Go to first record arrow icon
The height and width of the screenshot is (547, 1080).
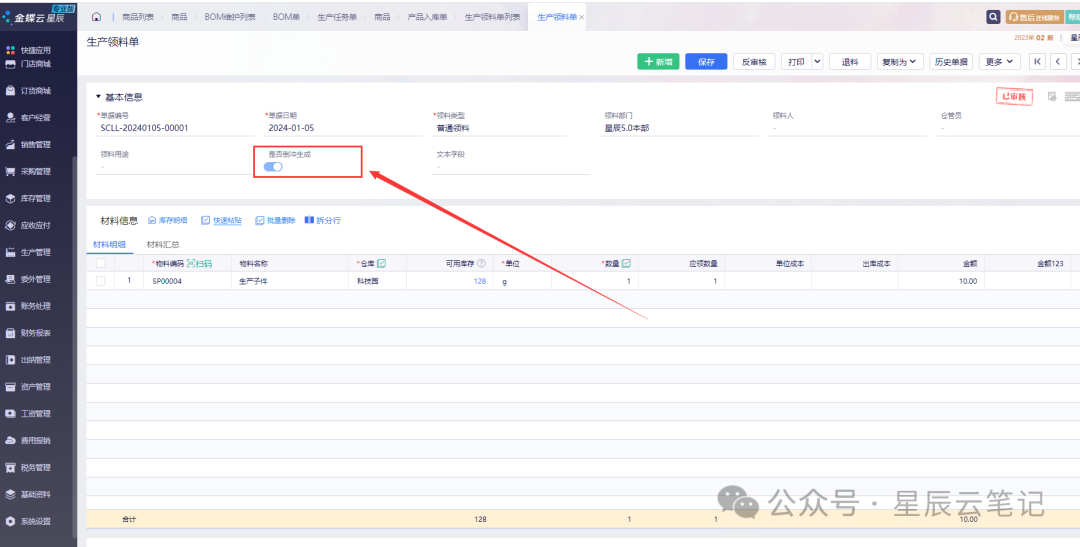[x=1038, y=62]
